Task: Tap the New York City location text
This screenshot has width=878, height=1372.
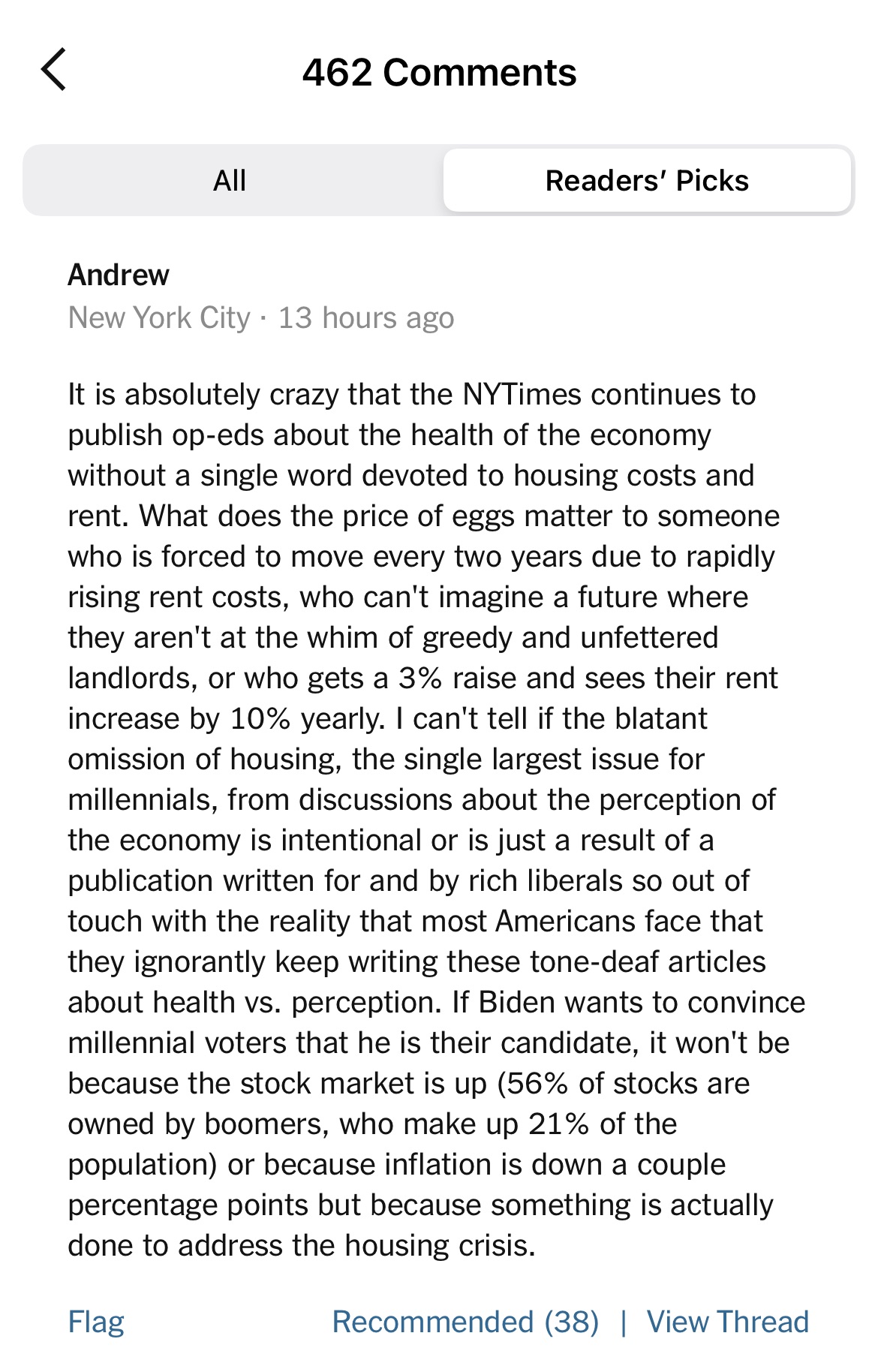Action: 159,318
